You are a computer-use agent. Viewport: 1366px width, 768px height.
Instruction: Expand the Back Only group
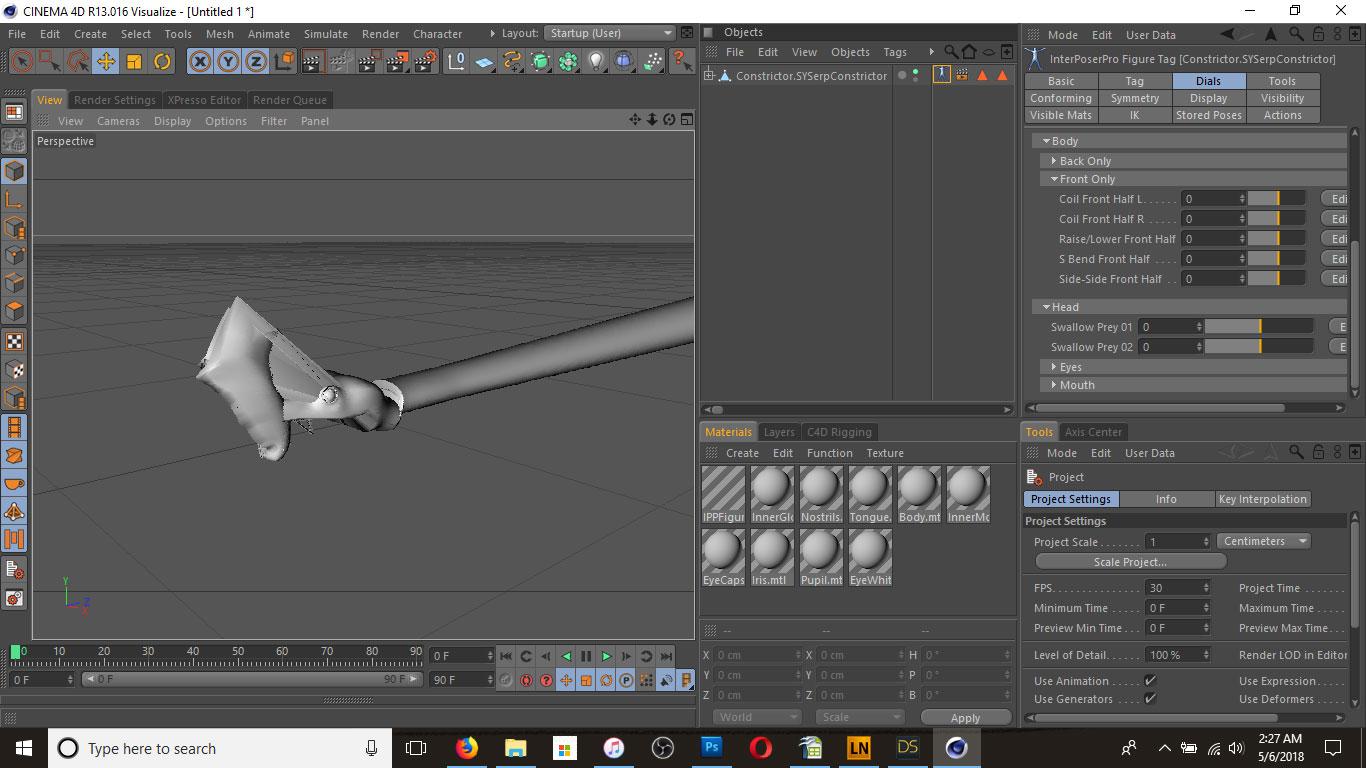(1054, 161)
